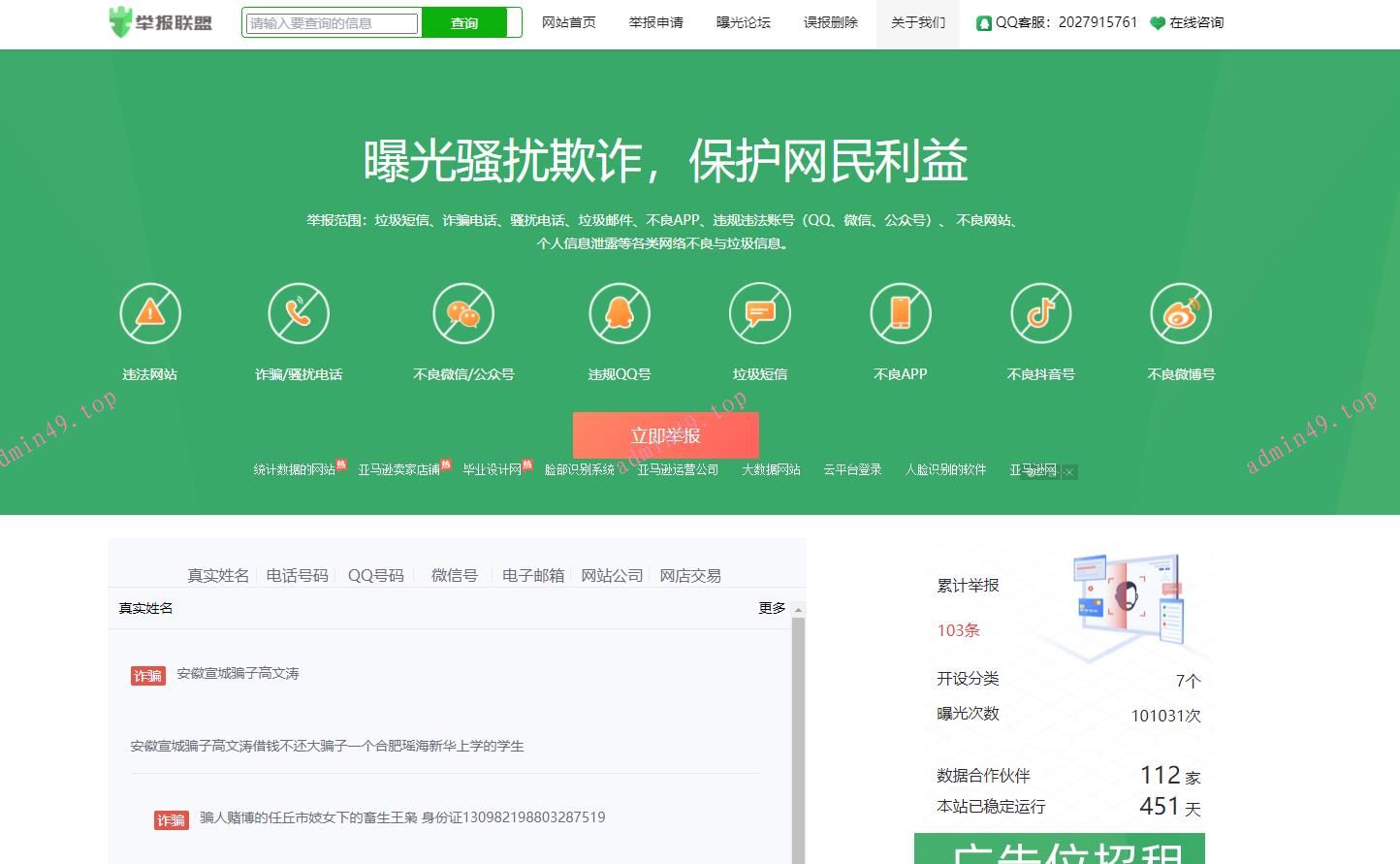Image resolution: width=1400 pixels, height=864 pixels.
Task: Dismiss the 亚马逊网 link with the X
Action: pyautogui.click(x=1067, y=472)
